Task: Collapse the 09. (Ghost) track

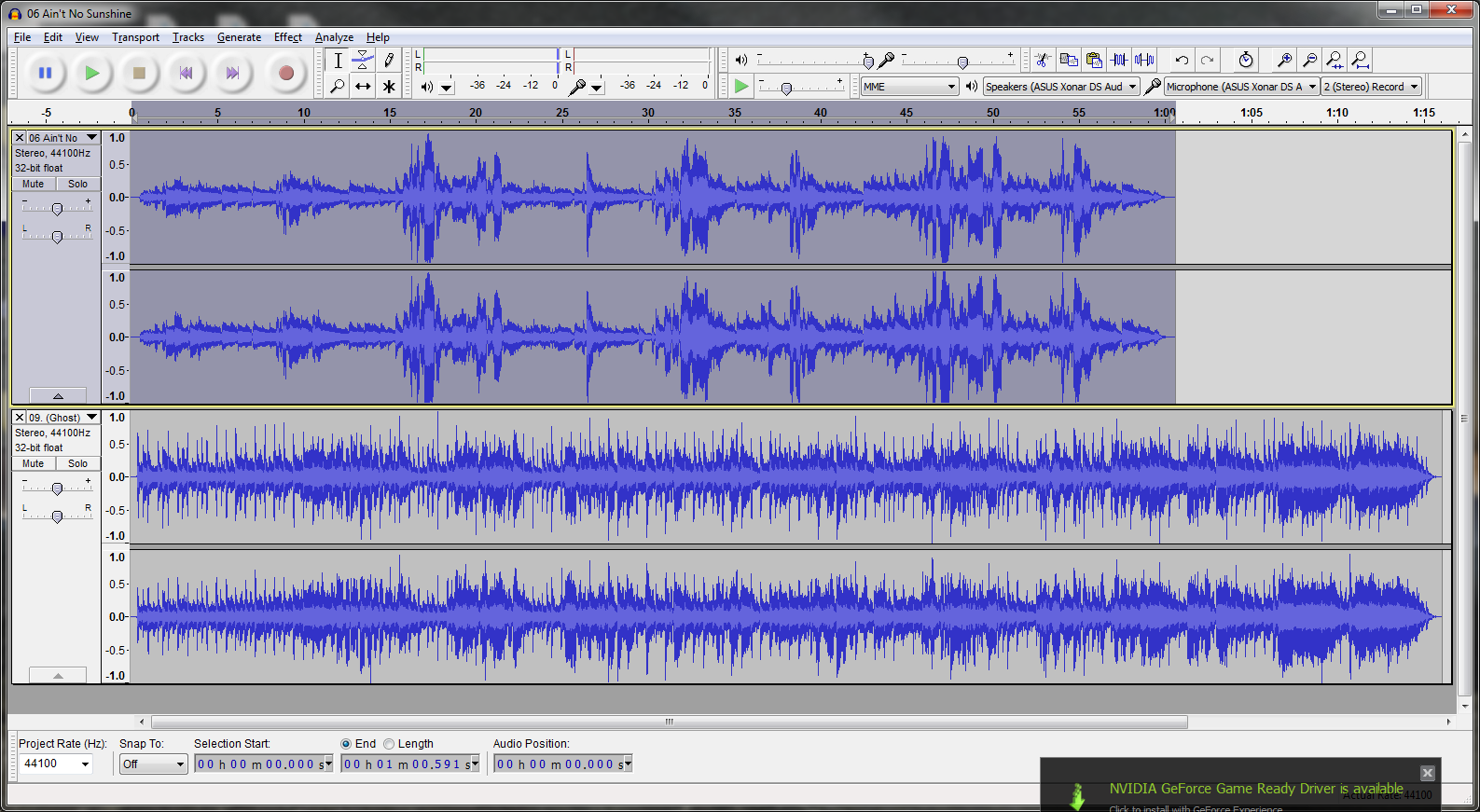Action: 58,675
